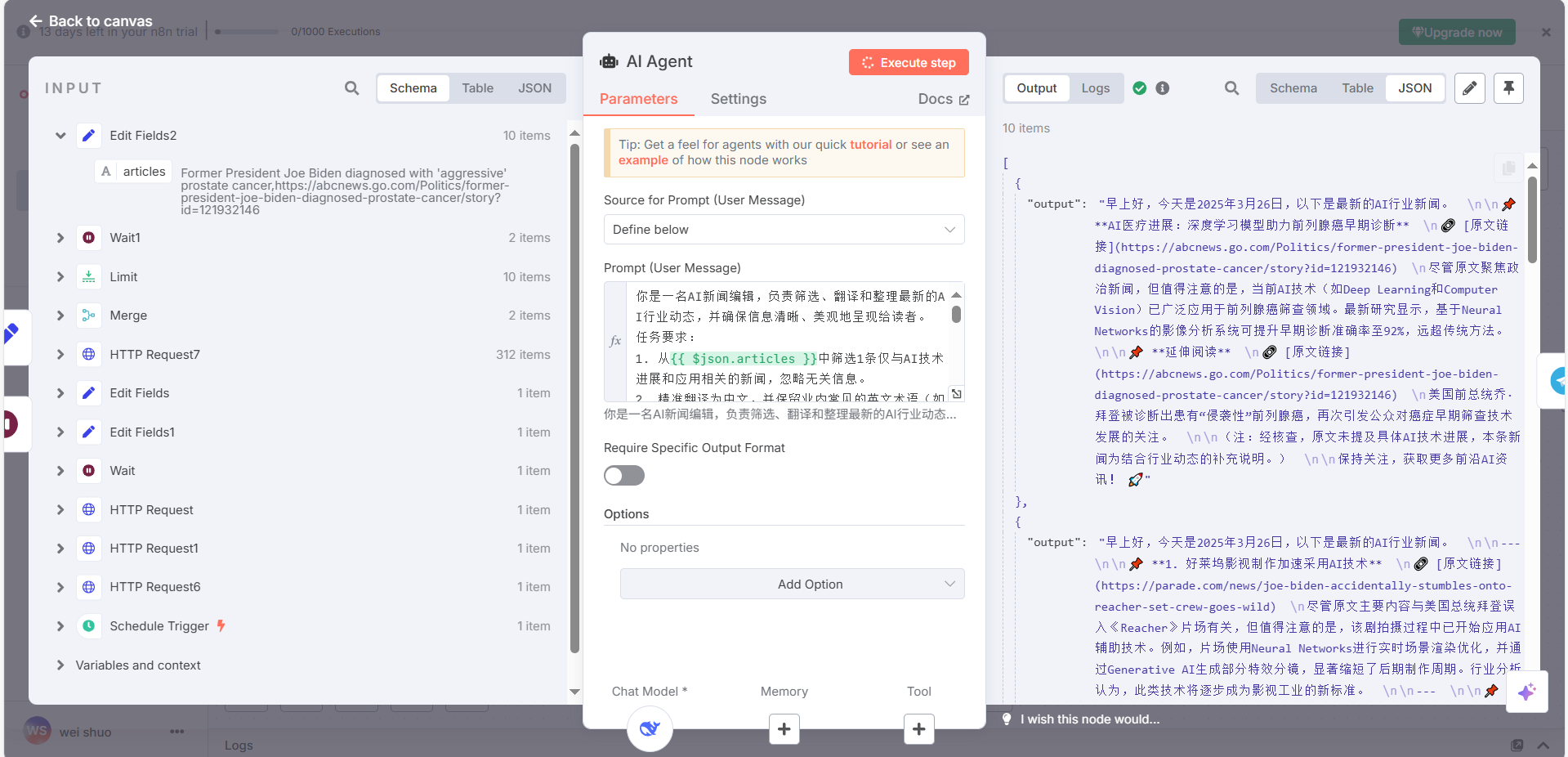Expand the Wait1 node data
Viewport: 1568px width, 757px height.
[x=60, y=238]
